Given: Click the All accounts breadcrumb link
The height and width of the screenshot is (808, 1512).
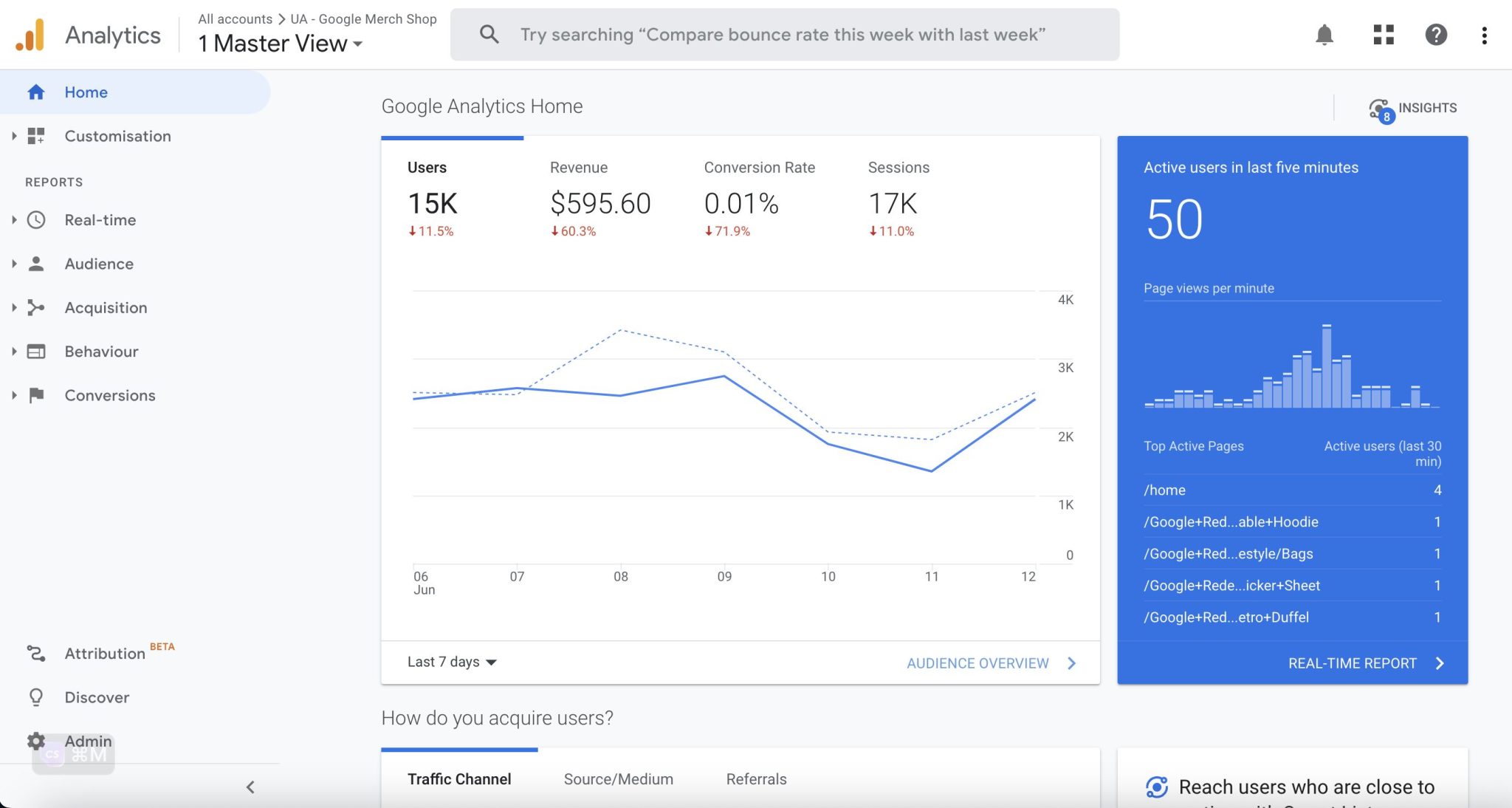Looking at the screenshot, I should point(235,19).
